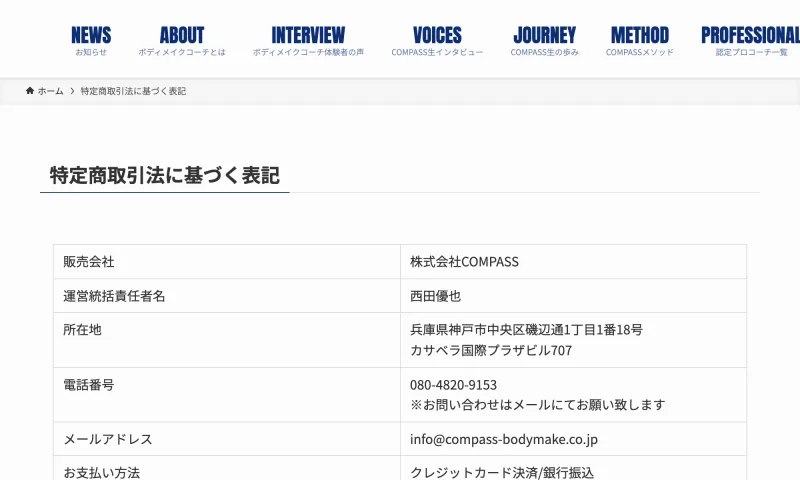Click the 電話番号 label cell
The height and width of the screenshot is (480, 800).
pyautogui.click(x=227, y=395)
